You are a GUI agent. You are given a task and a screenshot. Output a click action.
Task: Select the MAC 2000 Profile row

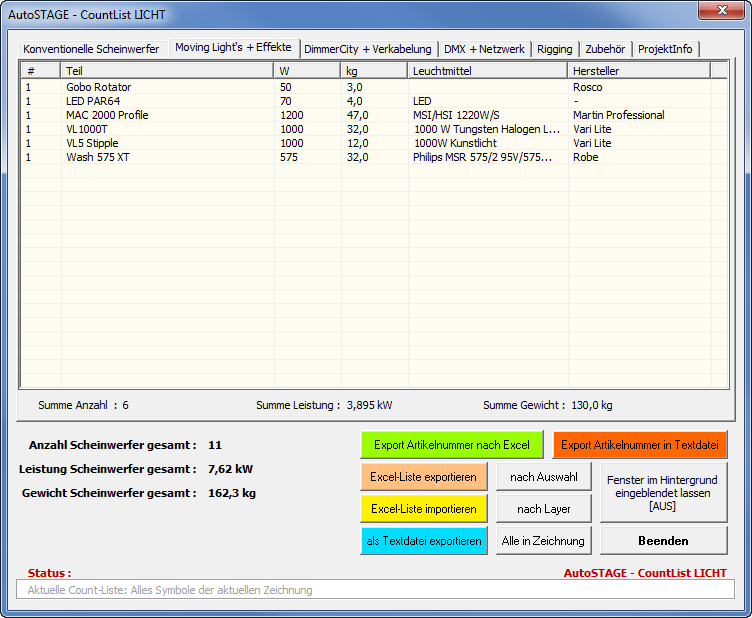(107, 115)
